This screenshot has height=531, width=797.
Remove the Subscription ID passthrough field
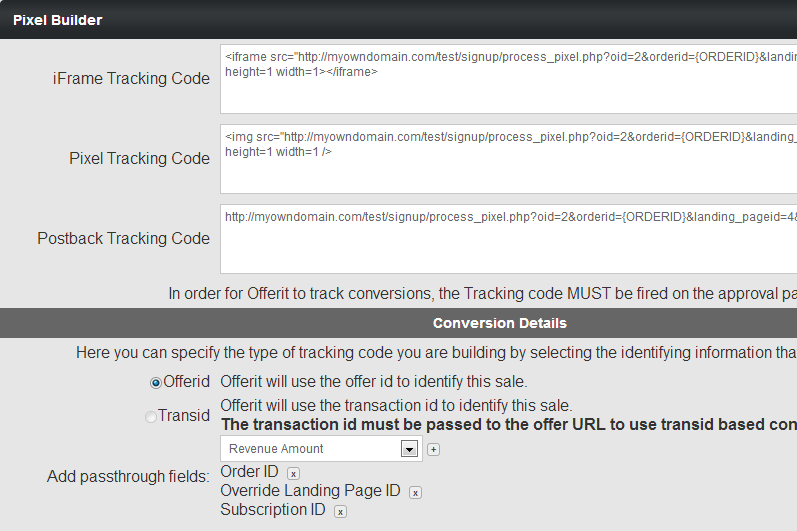[340, 512]
